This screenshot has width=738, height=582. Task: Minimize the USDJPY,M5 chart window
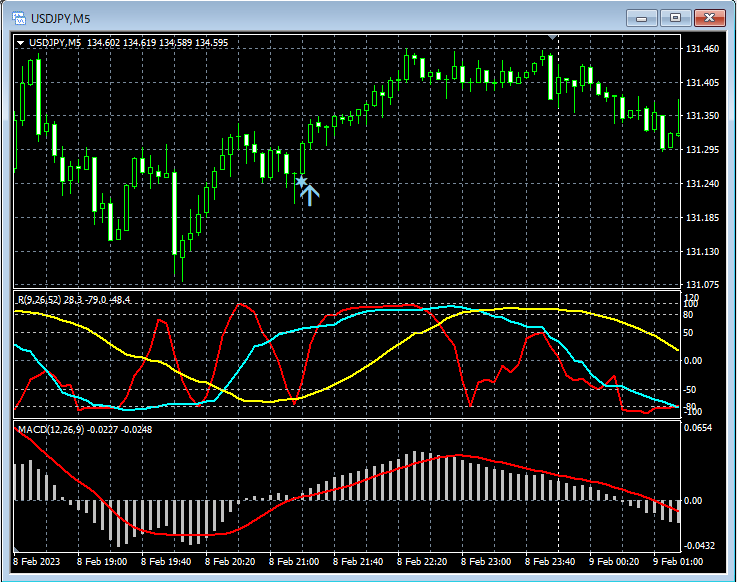(x=642, y=18)
